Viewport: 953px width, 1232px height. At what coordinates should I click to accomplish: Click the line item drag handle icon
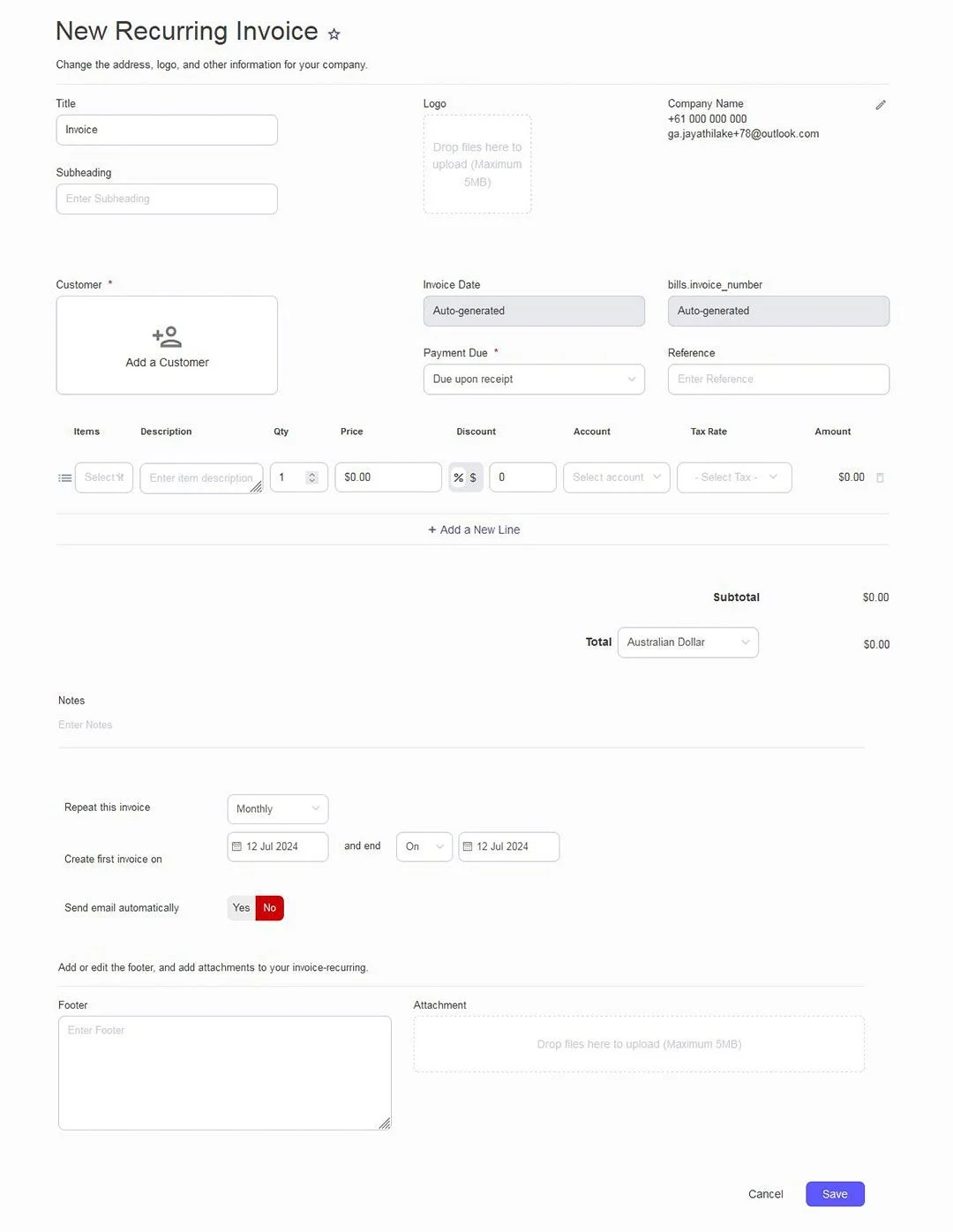[64, 478]
